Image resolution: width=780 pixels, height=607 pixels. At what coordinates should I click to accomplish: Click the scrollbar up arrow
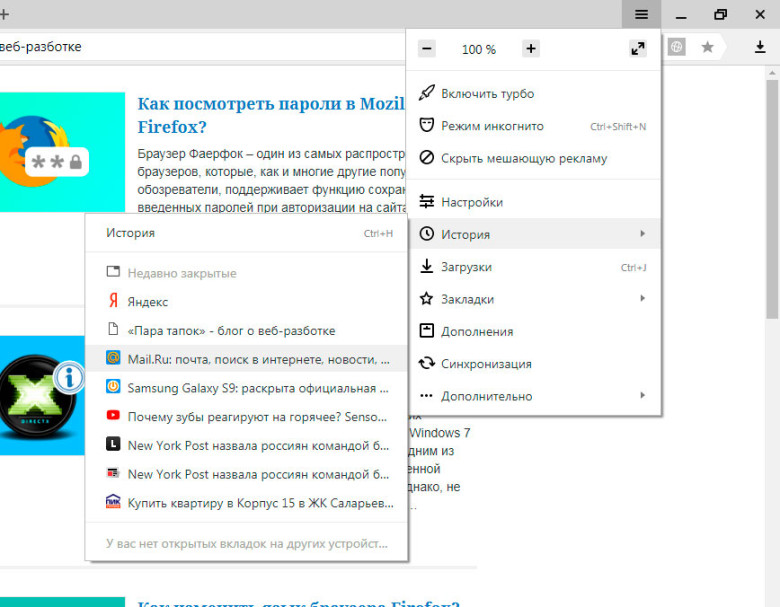[772, 73]
